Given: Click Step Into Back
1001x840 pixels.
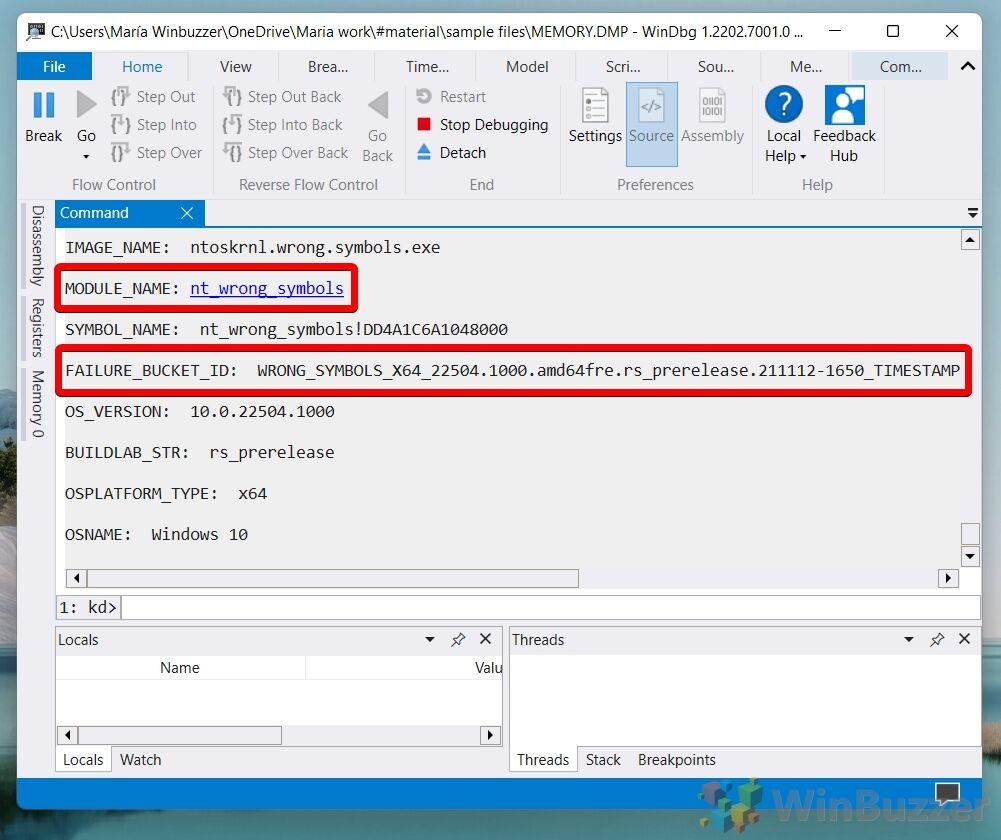Looking at the screenshot, I should tap(282, 124).
